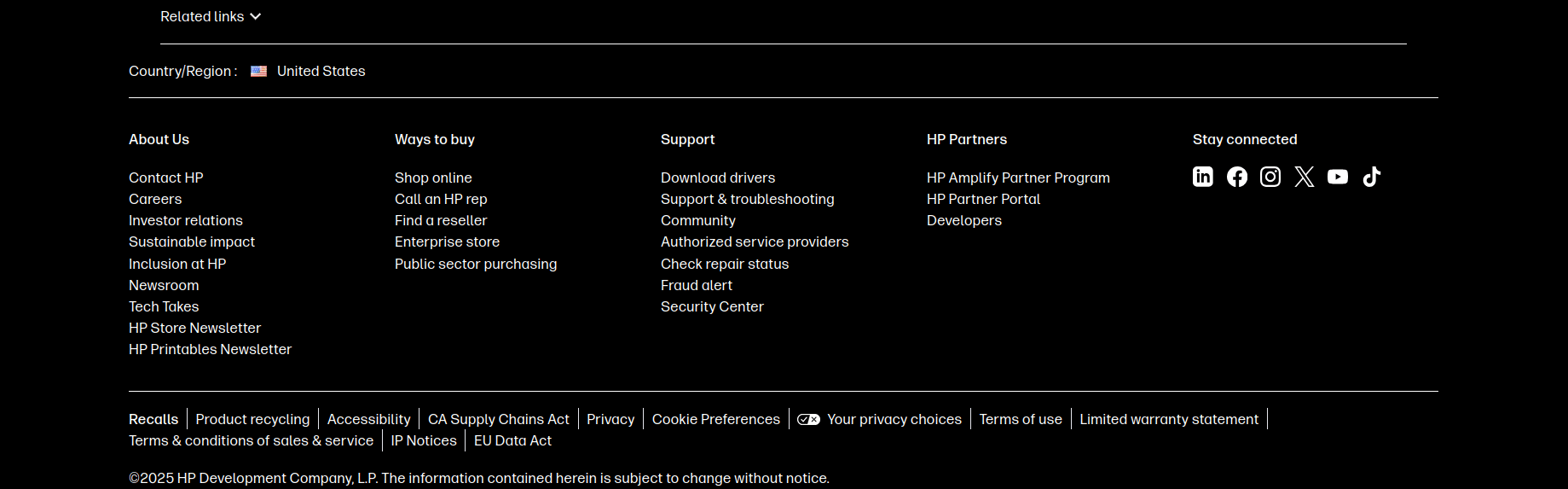This screenshot has height=489, width=1568.
Task: Visit the Investor relations page
Action: point(186,220)
